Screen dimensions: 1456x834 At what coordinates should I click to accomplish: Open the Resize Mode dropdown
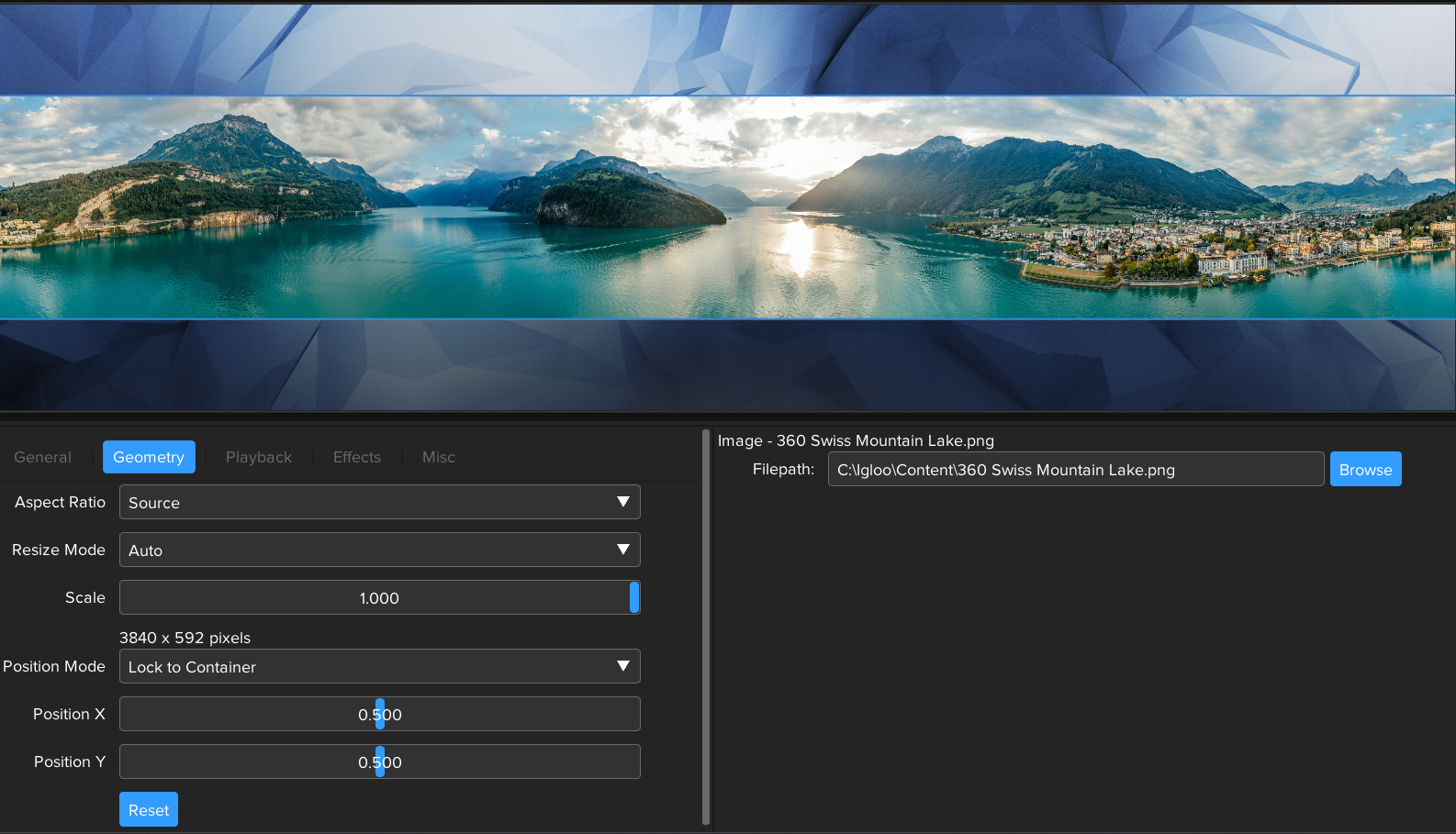click(x=379, y=550)
